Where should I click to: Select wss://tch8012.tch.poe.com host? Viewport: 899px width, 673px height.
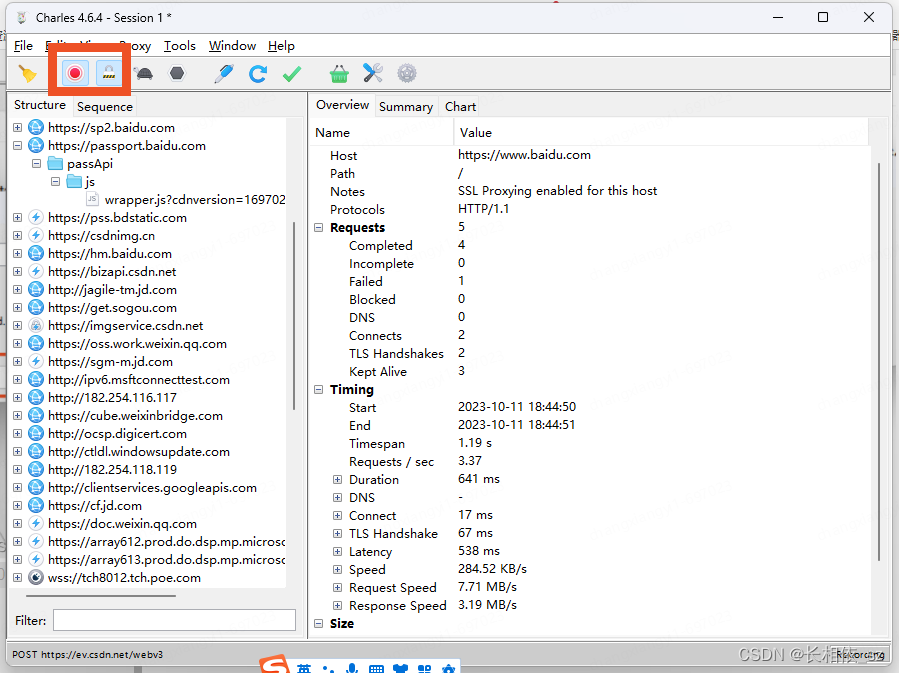[124, 577]
